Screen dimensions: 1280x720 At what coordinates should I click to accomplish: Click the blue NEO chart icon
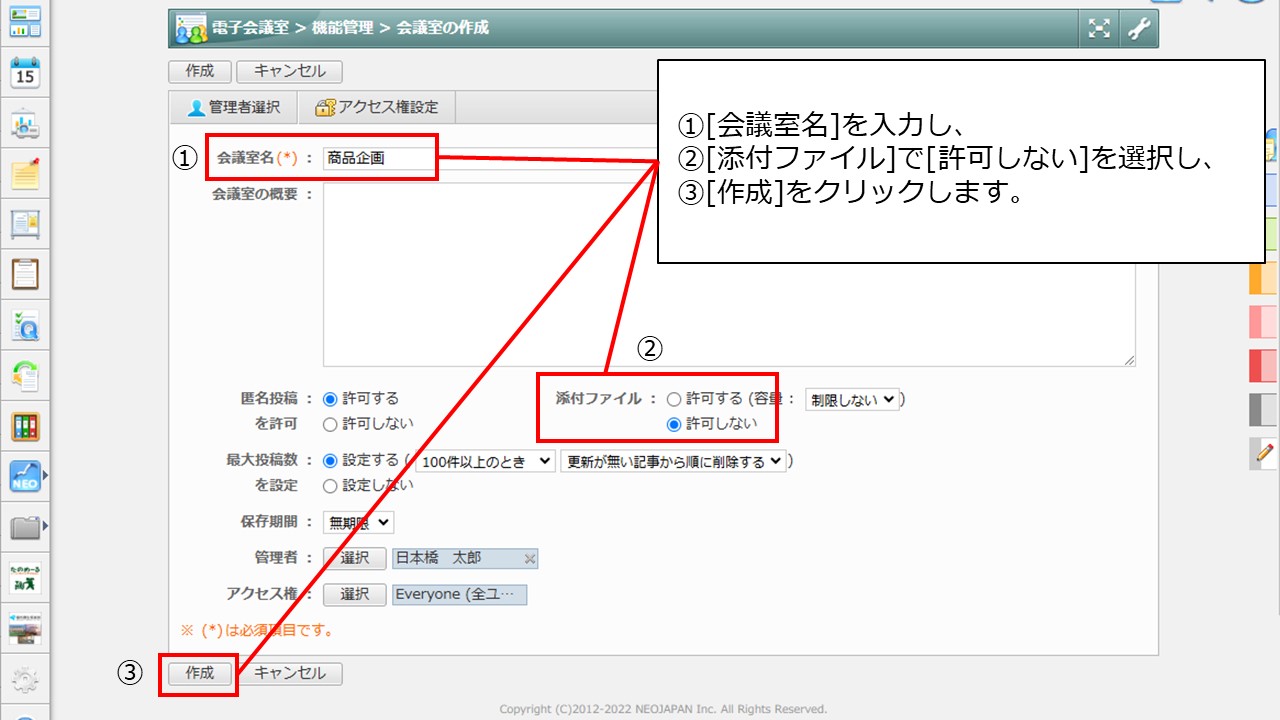[x=25, y=476]
